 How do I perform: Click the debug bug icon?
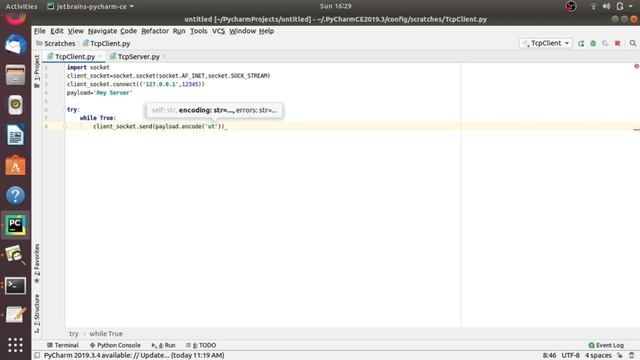click(593, 43)
